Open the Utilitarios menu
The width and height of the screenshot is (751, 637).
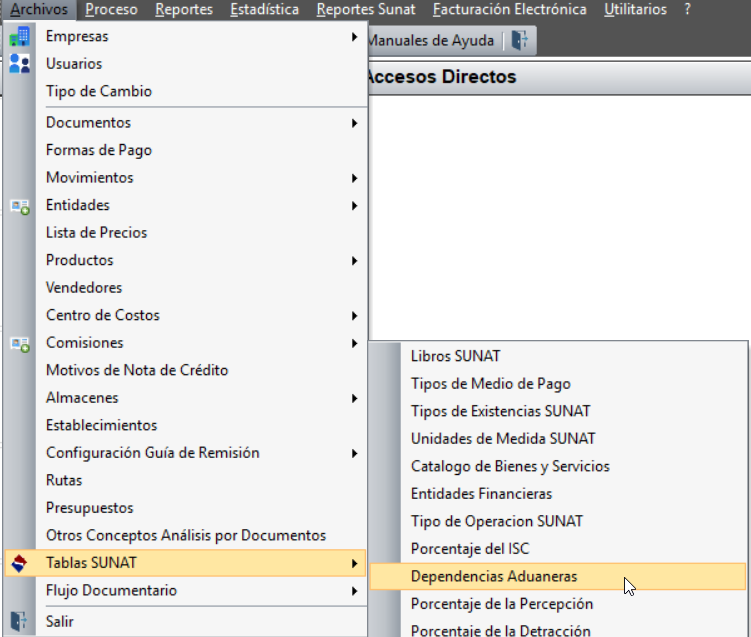click(x=635, y=9)
